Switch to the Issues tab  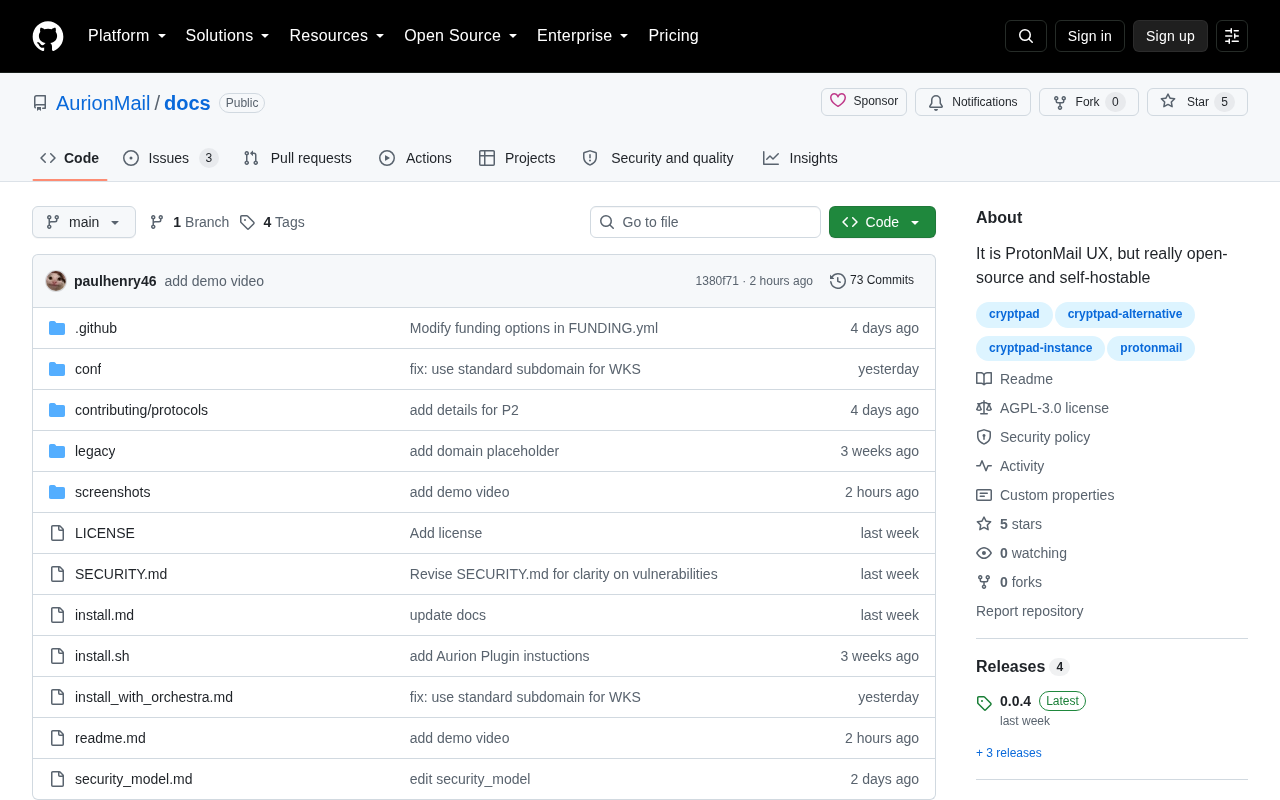pyautogui.click(x=170, y=158)
